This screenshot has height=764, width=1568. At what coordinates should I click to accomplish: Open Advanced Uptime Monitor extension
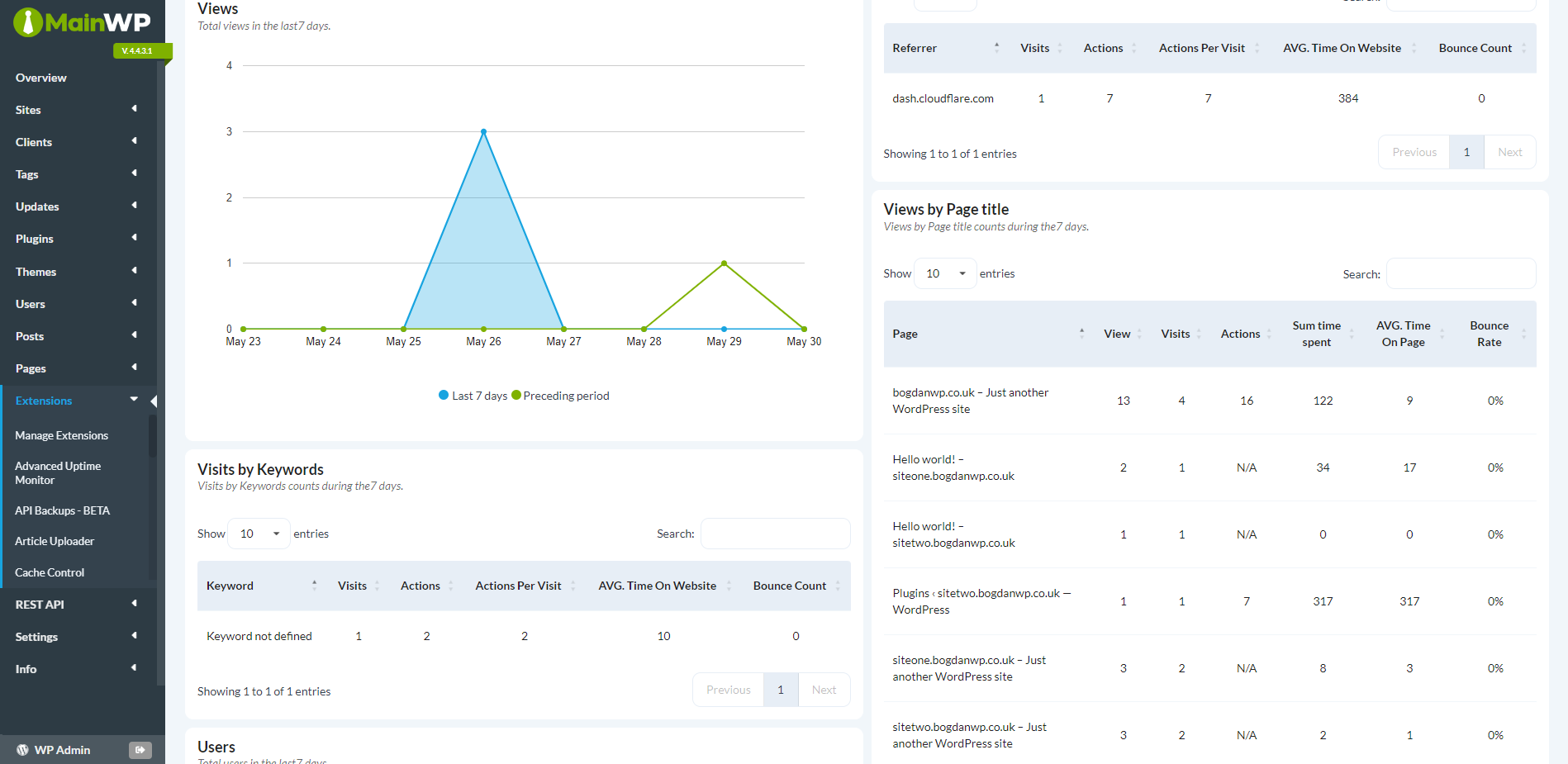coord(58,473)
